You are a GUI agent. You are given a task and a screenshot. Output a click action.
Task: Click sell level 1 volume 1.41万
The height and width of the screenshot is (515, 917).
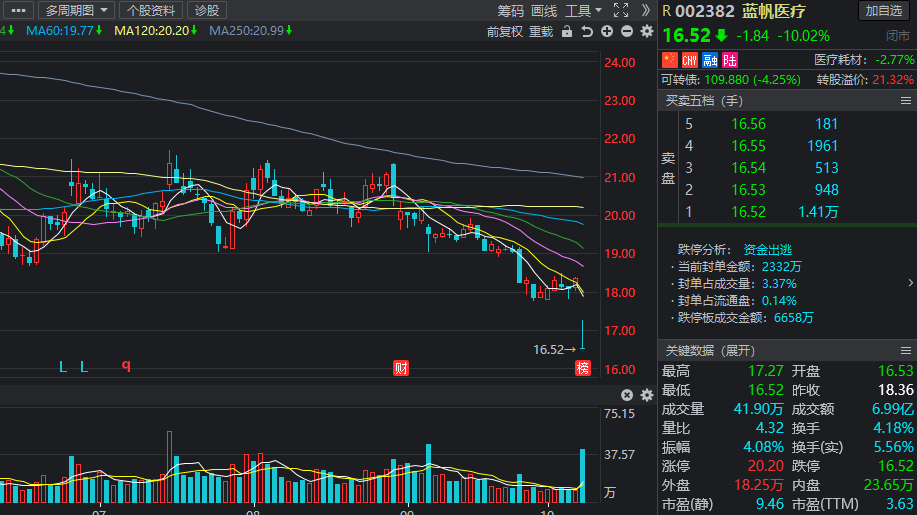click(818, 212)
